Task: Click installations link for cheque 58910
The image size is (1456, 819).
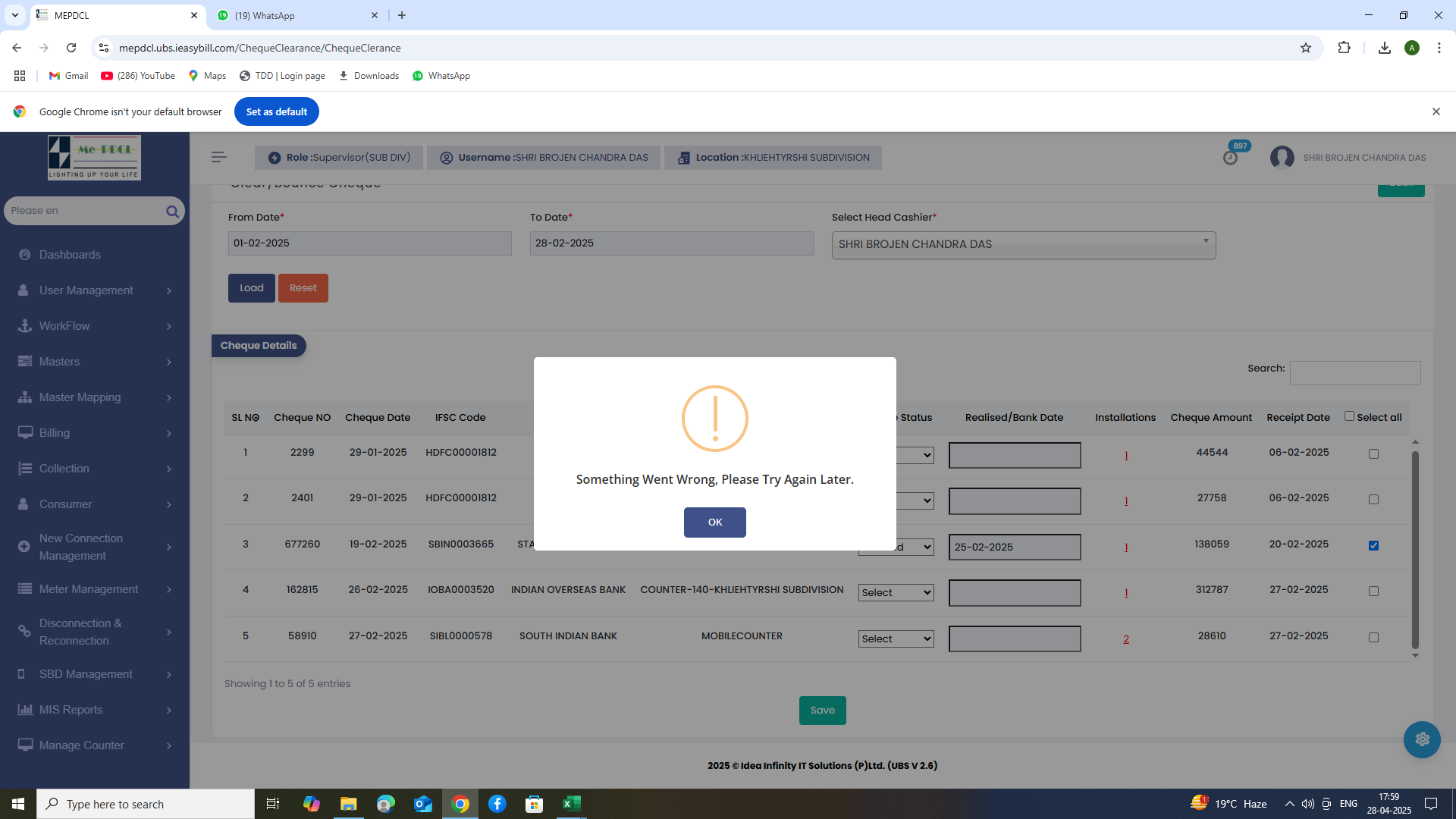Action: tap(1125, 639)
